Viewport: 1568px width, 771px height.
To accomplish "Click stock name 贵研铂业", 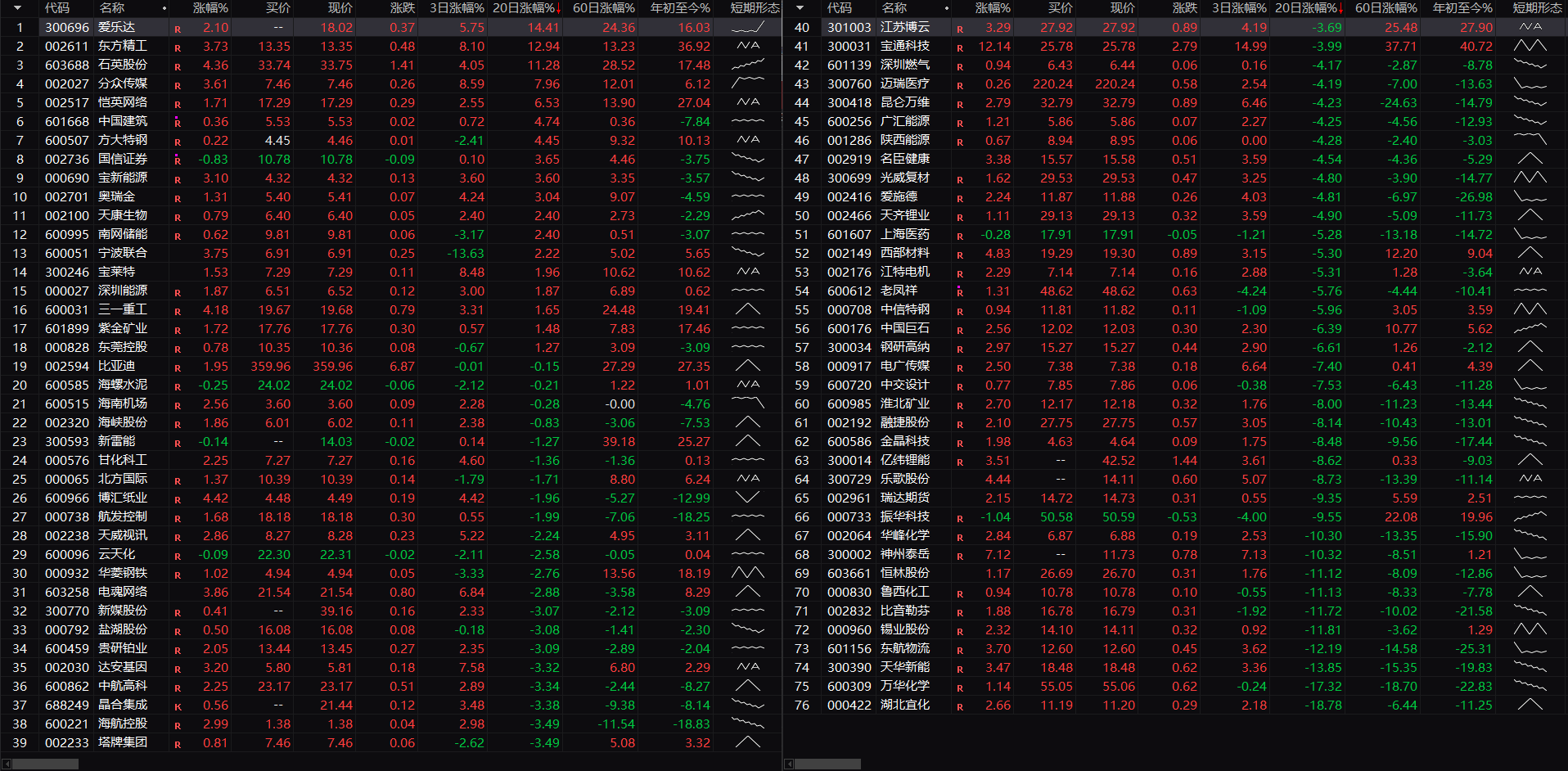I will pyautogui.click(x=123, y=649).
